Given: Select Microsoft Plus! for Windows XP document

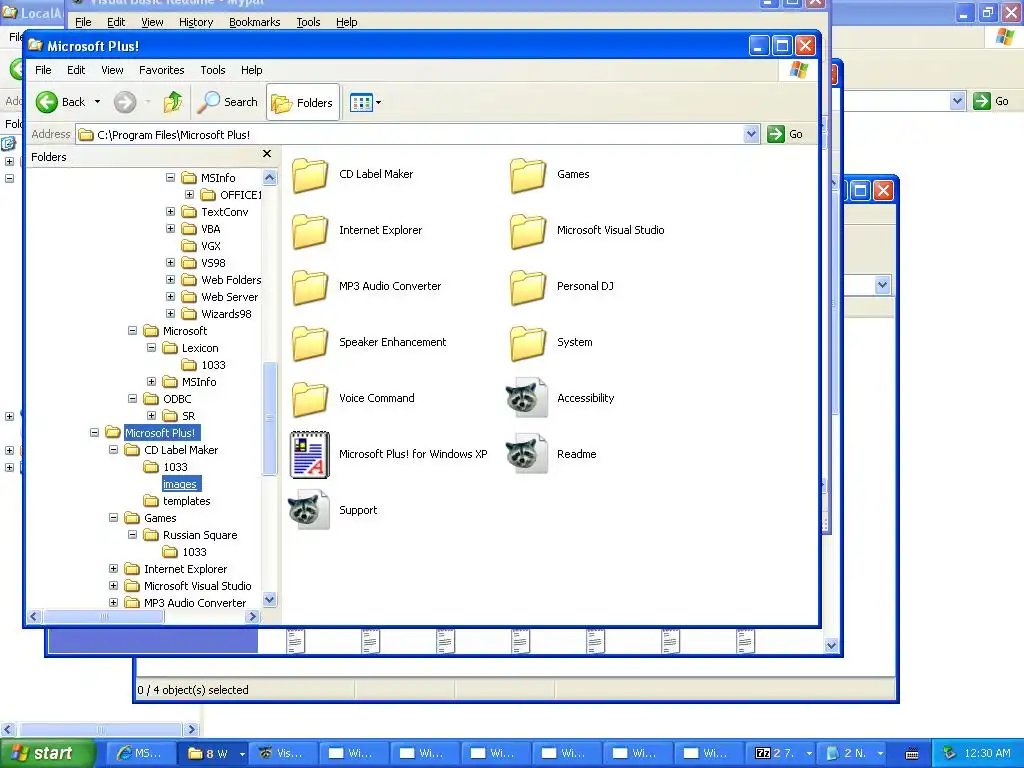Looking at the screenshot, I should tap(310, 455).
